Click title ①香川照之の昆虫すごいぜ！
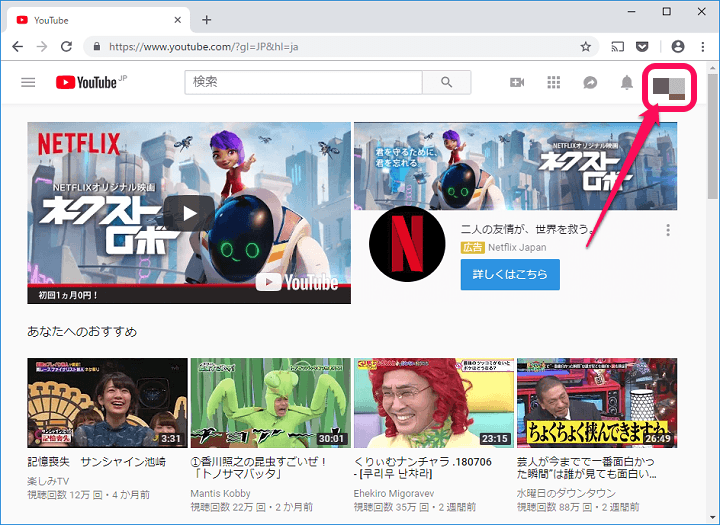720x525 pixels. click(x=259, y=468)
